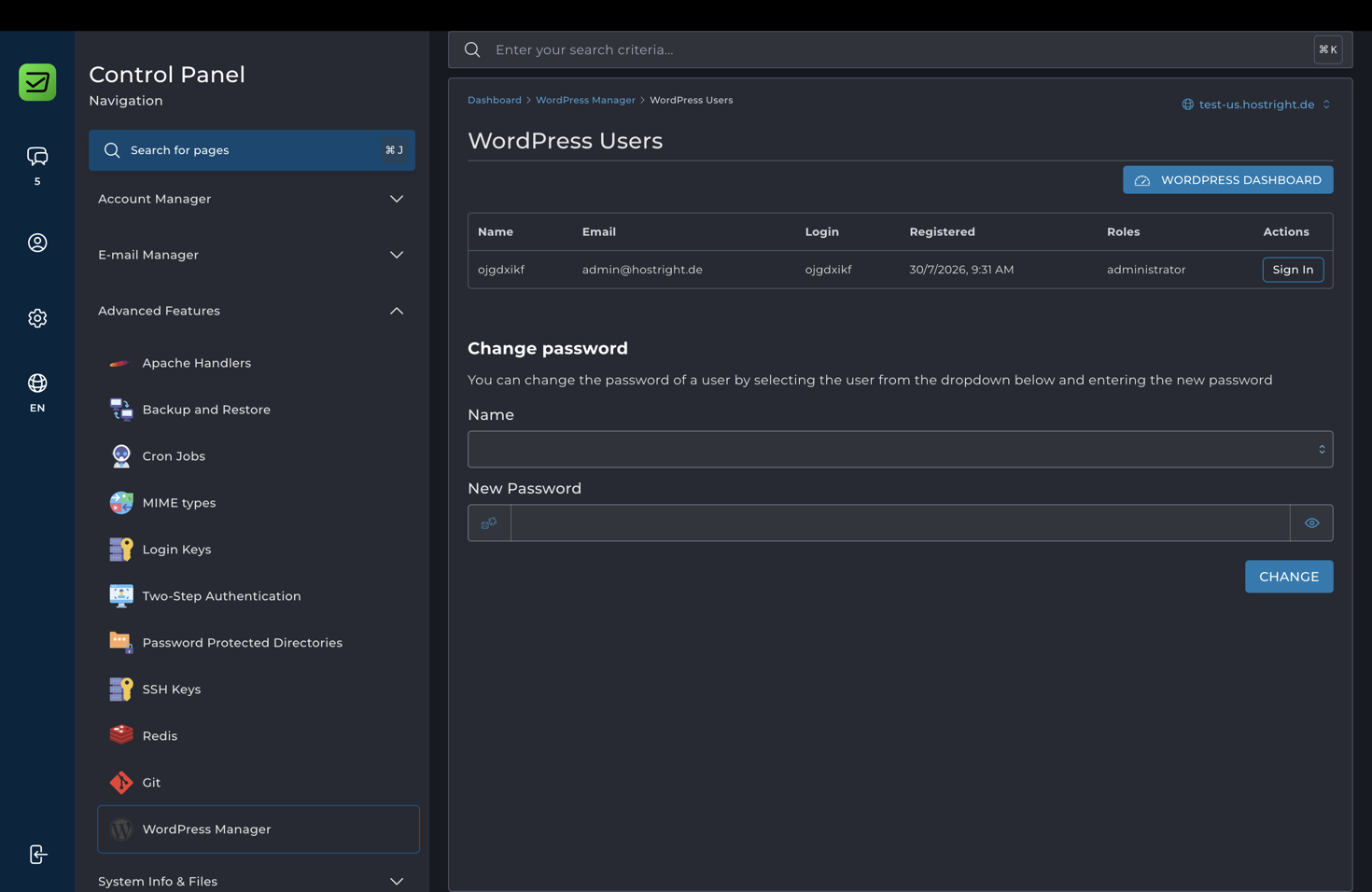Viewport: 1372px width, 892px height.
Task: Click the administrator role cell
Action: coord(1146,270)
